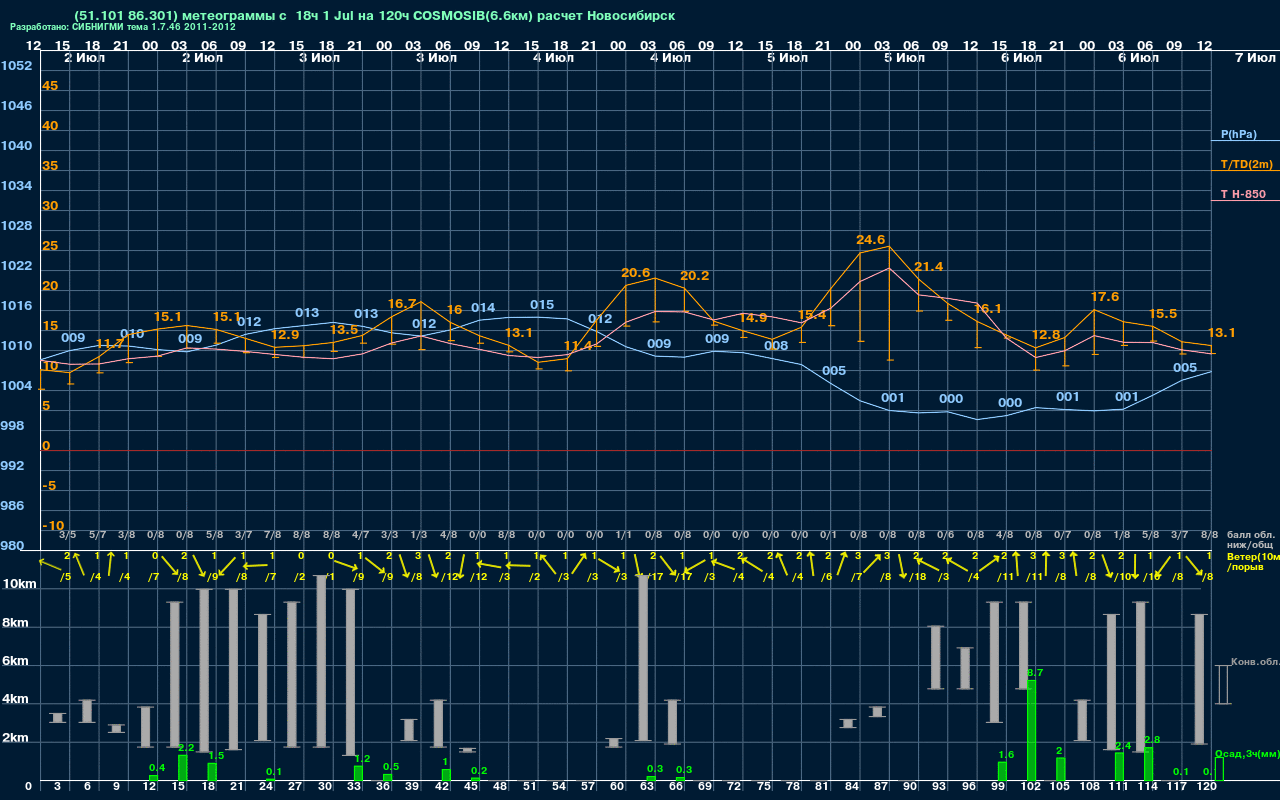Select the T H-850 legend label
Viewport: 1280px width, 800px height.
(1243, 194)
